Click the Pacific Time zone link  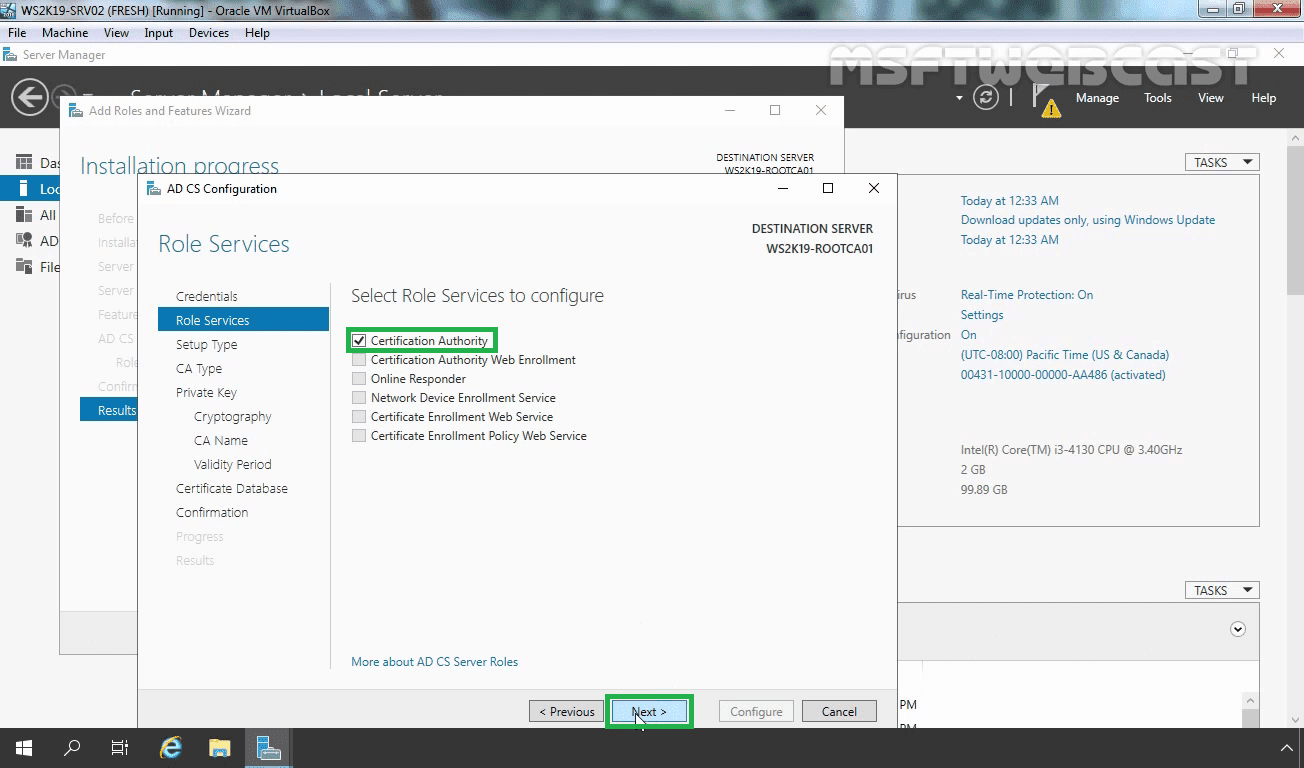(1065, 355)
